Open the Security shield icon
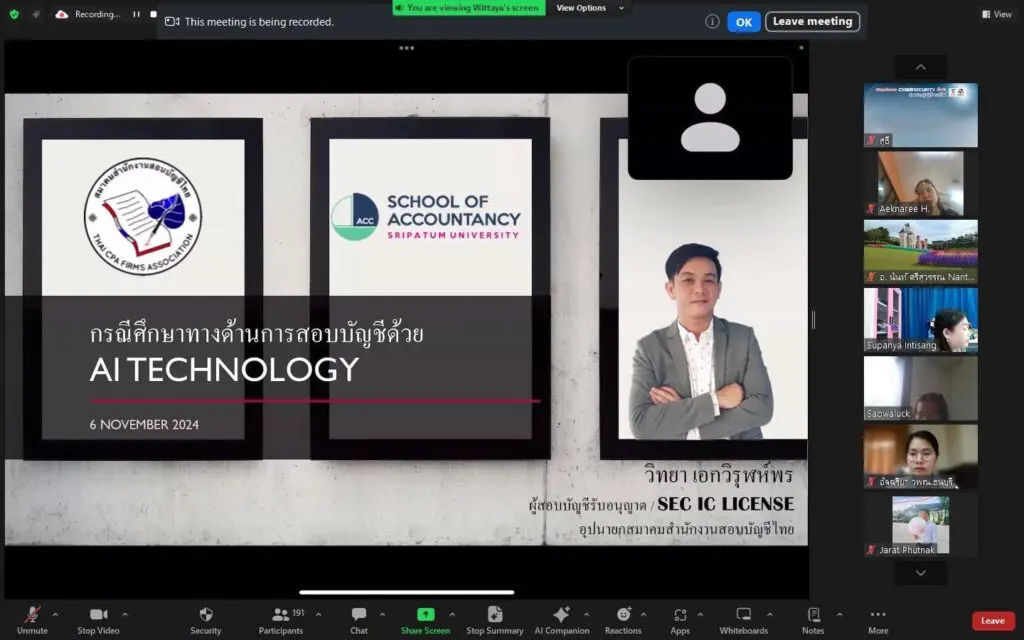The height and width of the screenshot is (640, 1024). 206,615
